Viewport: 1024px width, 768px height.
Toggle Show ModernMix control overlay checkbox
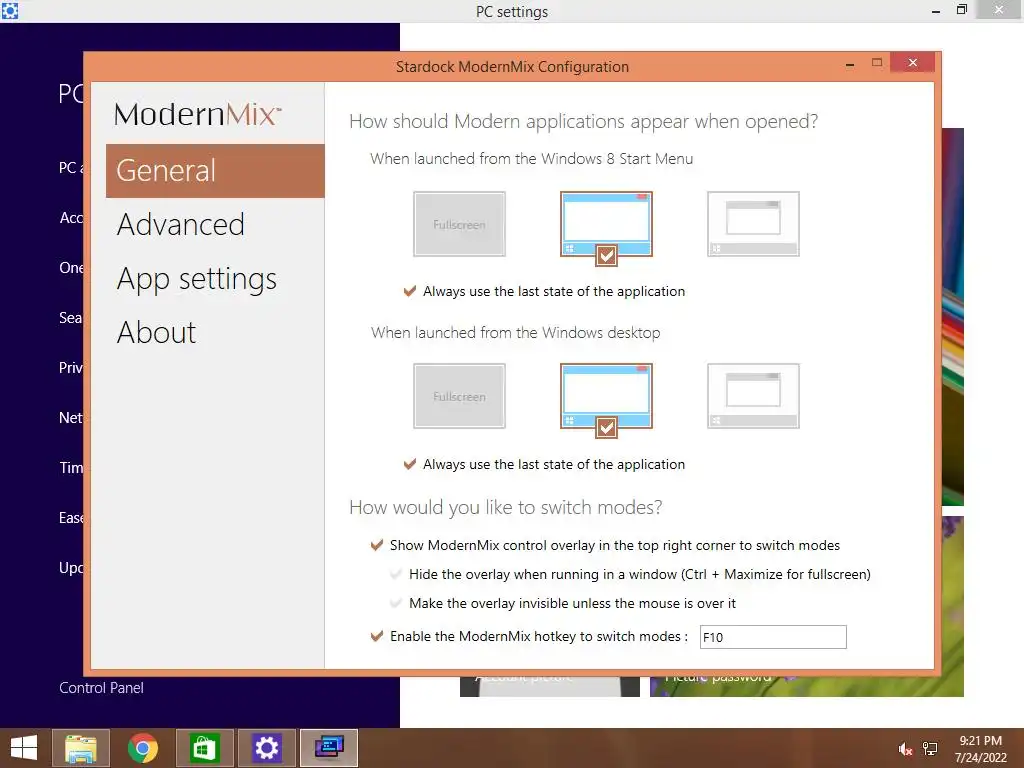377,545
